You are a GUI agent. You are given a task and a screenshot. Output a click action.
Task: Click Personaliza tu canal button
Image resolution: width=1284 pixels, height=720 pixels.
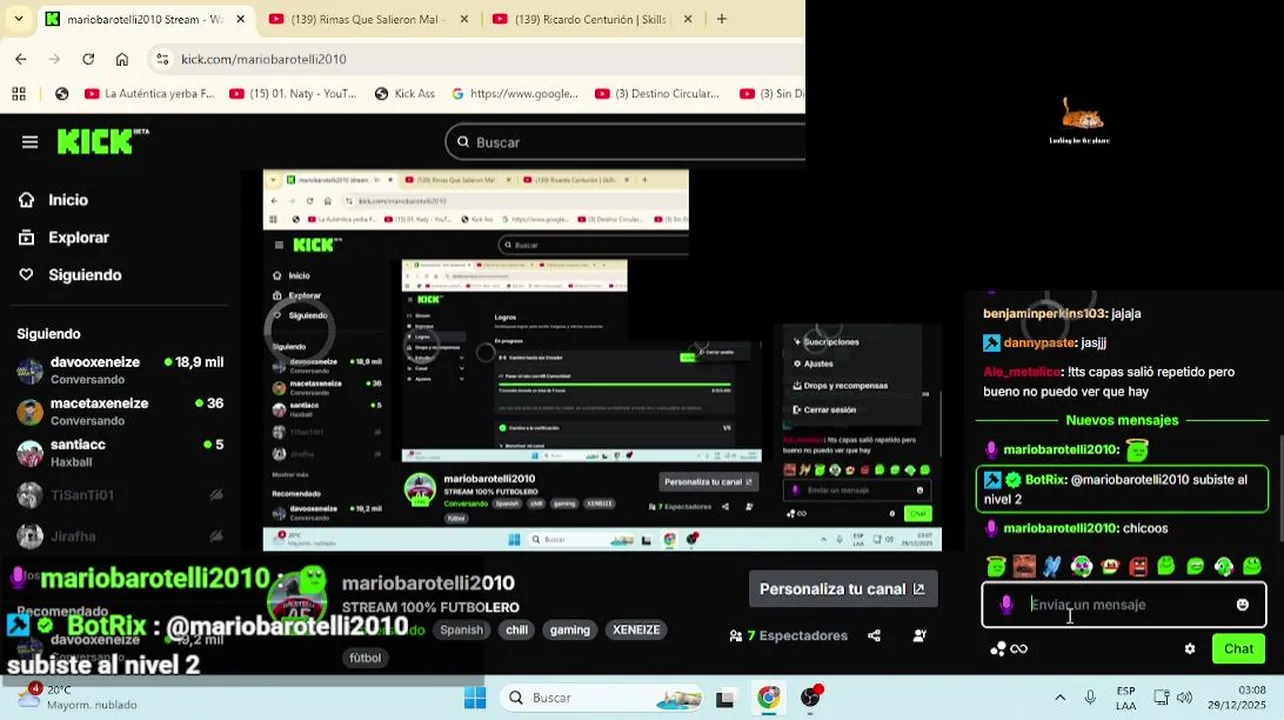pos(842,589)
